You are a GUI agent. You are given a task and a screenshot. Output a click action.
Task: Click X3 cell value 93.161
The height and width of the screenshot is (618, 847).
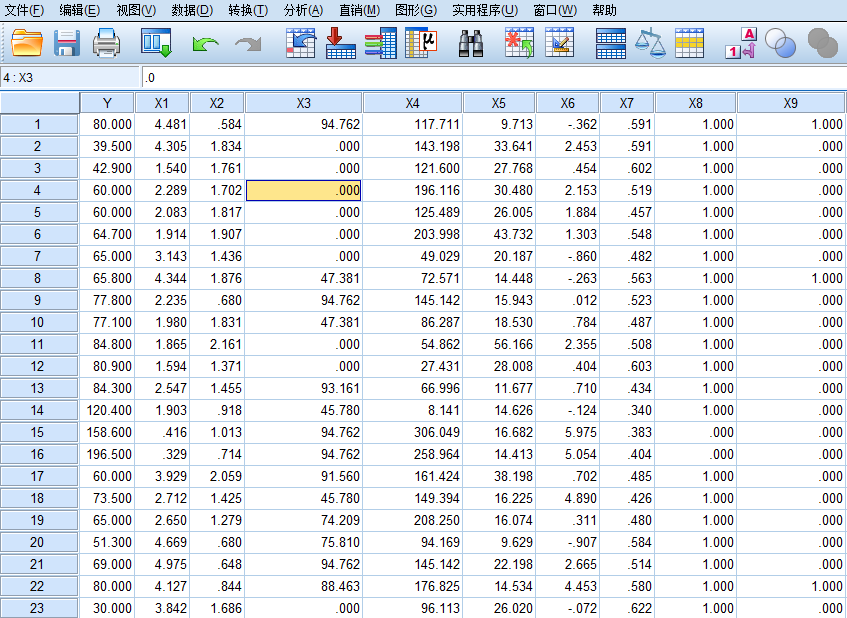pyautogui.click(x=304, y=388)
